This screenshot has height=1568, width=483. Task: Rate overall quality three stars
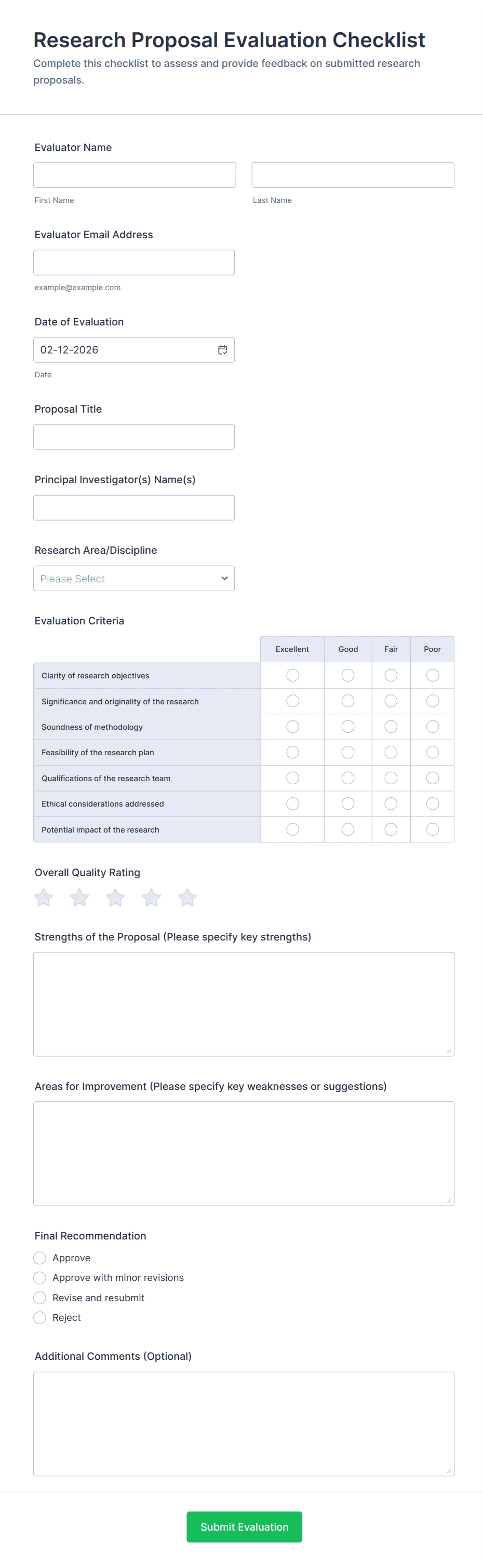(x=116, y=897)
